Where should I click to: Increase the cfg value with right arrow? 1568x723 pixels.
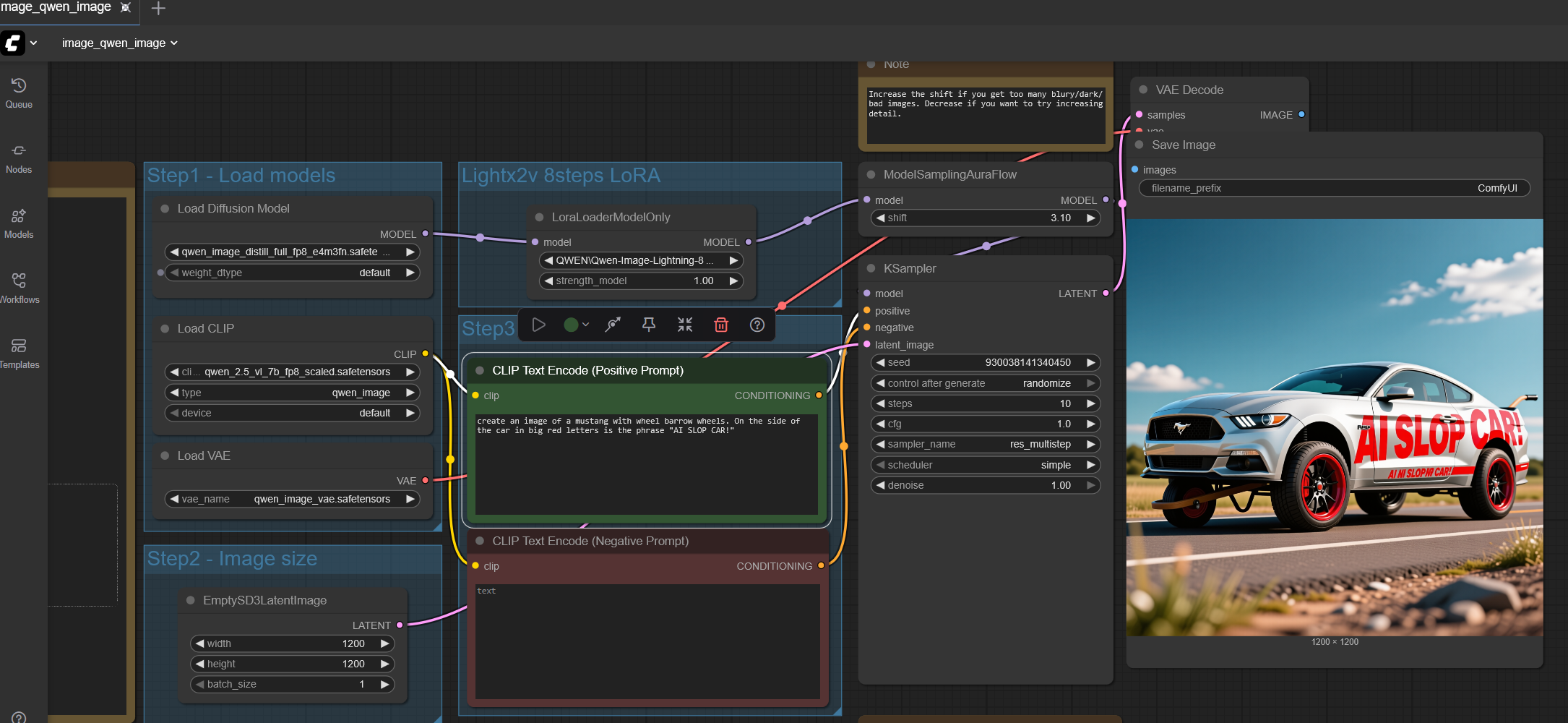(1091, 424)
